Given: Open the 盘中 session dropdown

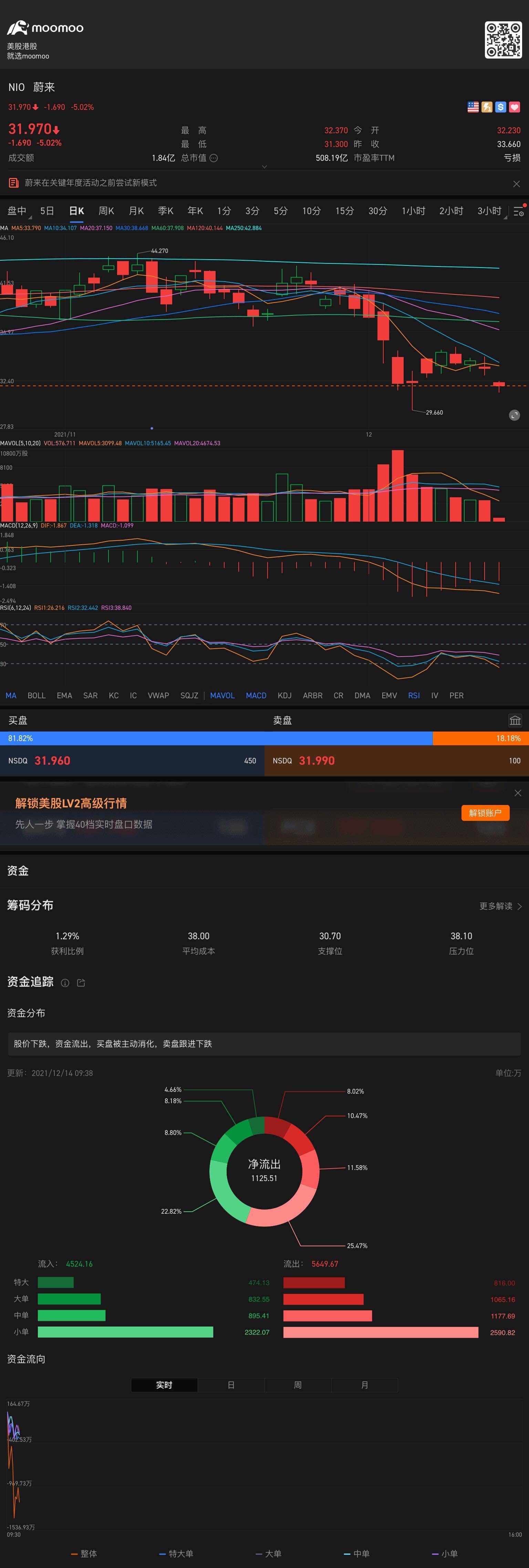Looking at the screenshot, I should click(x=18, y=211).
